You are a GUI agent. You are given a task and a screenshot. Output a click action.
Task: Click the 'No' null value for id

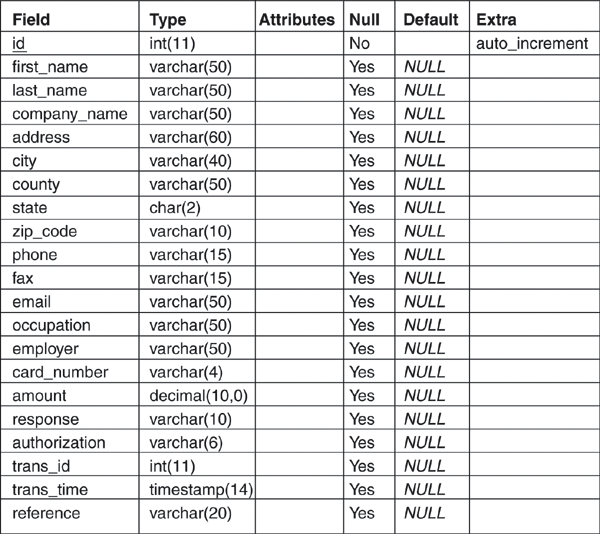pyautogui.click(x=360, y=44)
